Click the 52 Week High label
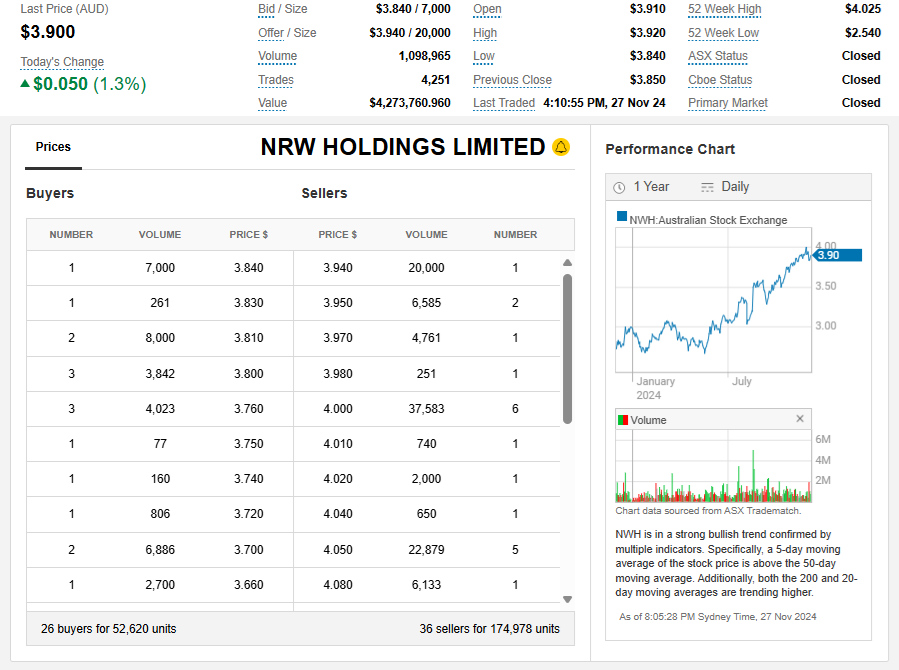Screen dimensions: 899x670 724,9
